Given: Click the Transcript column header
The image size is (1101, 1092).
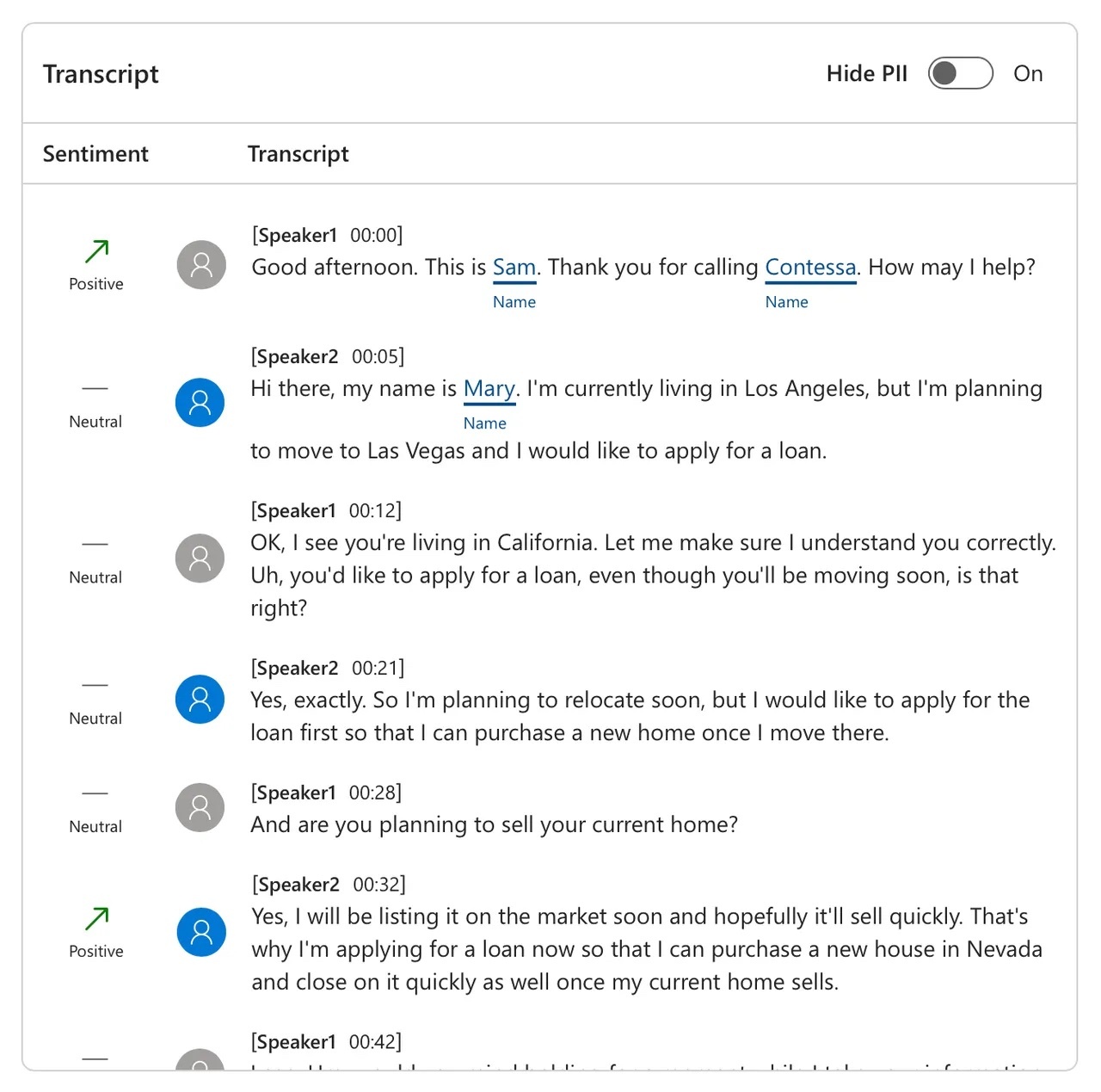Looking at the screenshot, I should [x=298, y=154].
